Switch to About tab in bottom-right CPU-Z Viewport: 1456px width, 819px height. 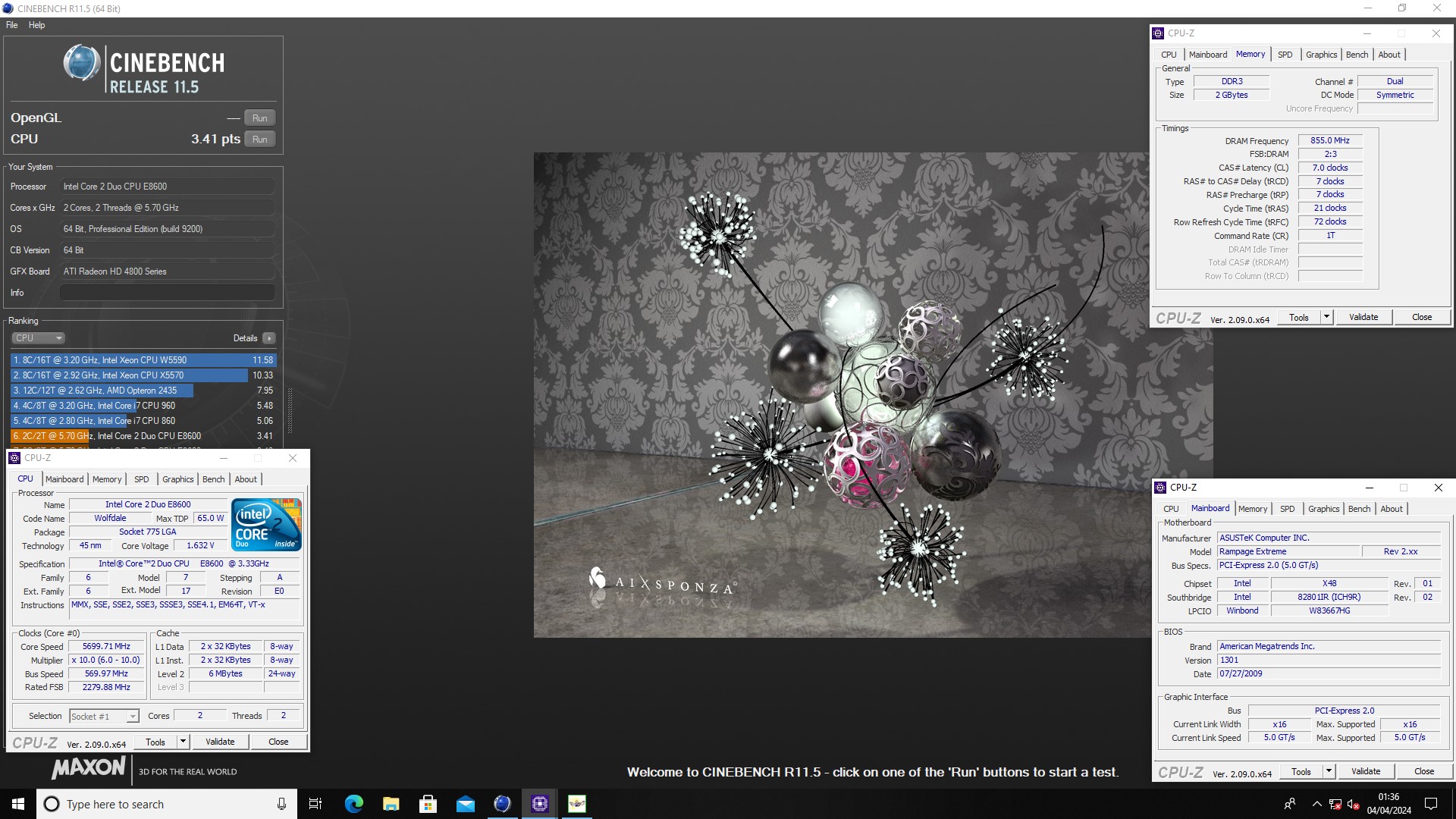[x=1392, y=509]
